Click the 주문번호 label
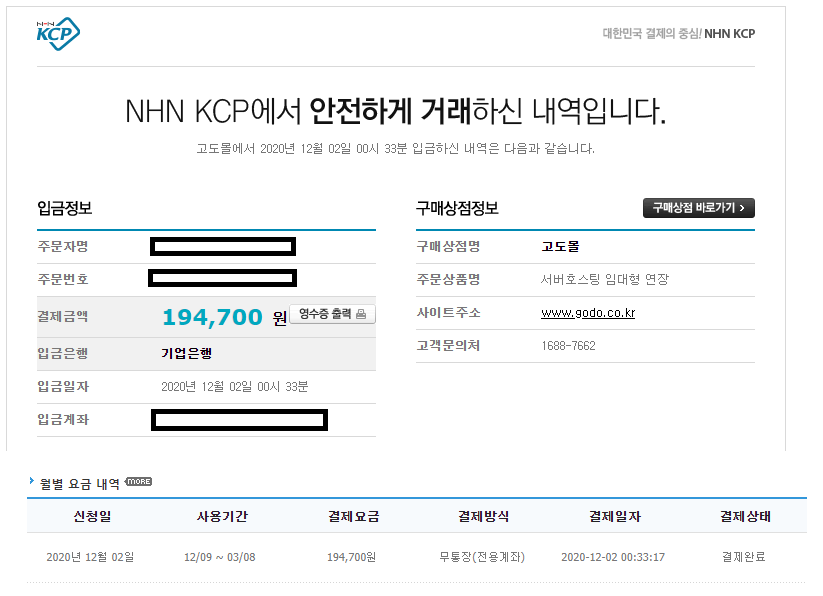This screenshot has width=823, height=596. (62, 279)
